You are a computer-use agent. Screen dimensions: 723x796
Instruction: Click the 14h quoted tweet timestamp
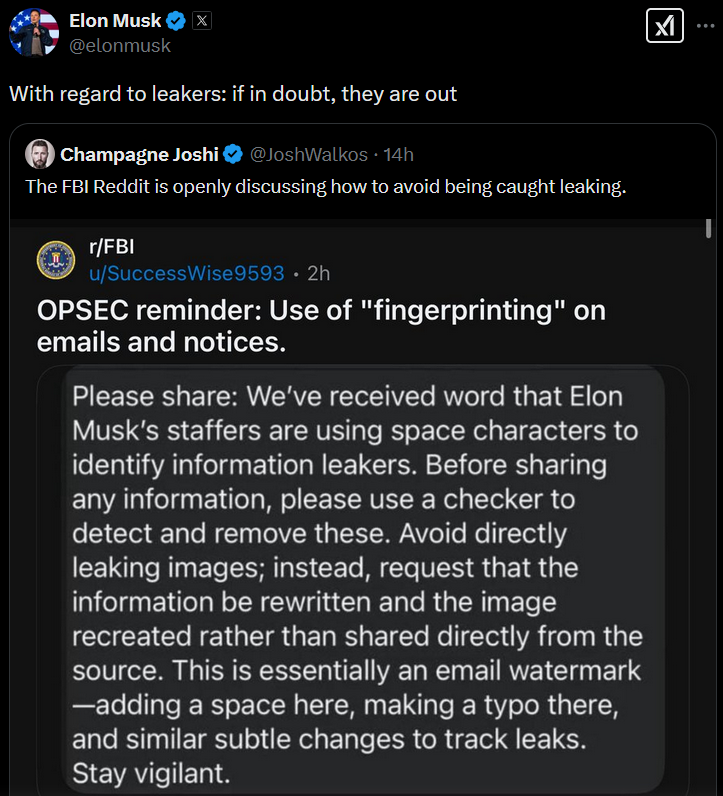pos(399,154)
